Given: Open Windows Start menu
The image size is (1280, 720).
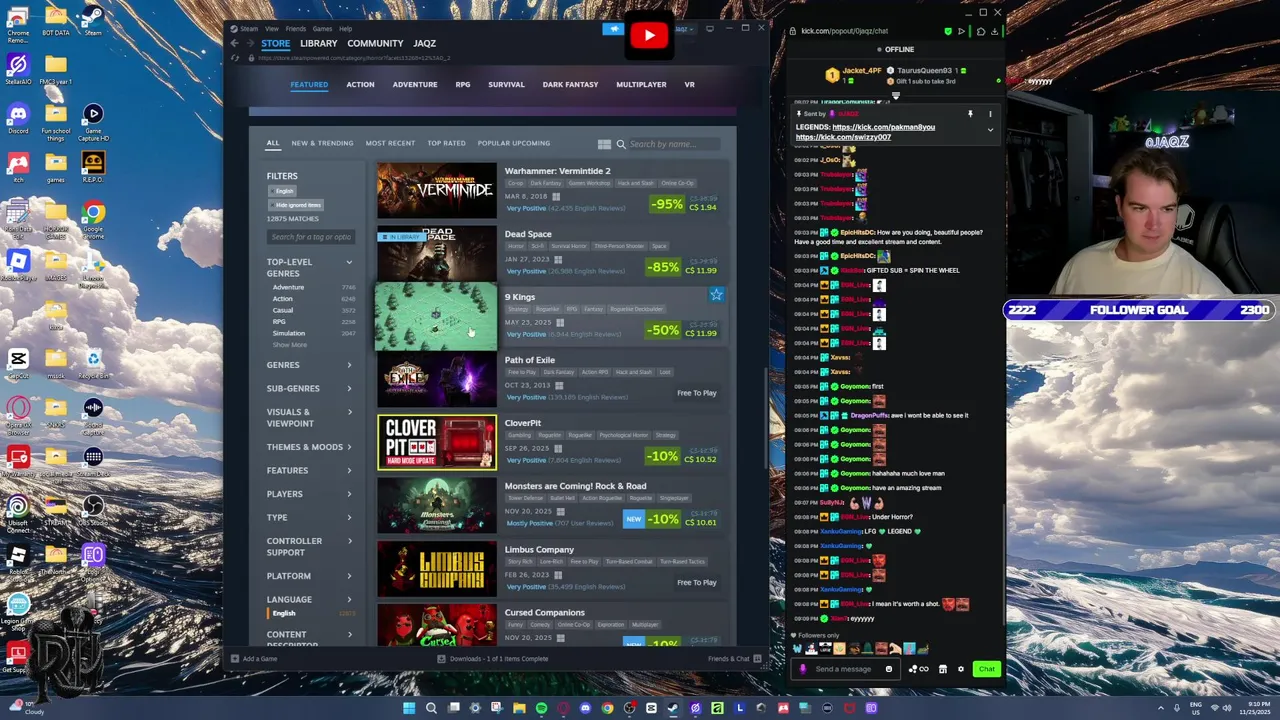Looking at the screenshot, I should 409,708.
